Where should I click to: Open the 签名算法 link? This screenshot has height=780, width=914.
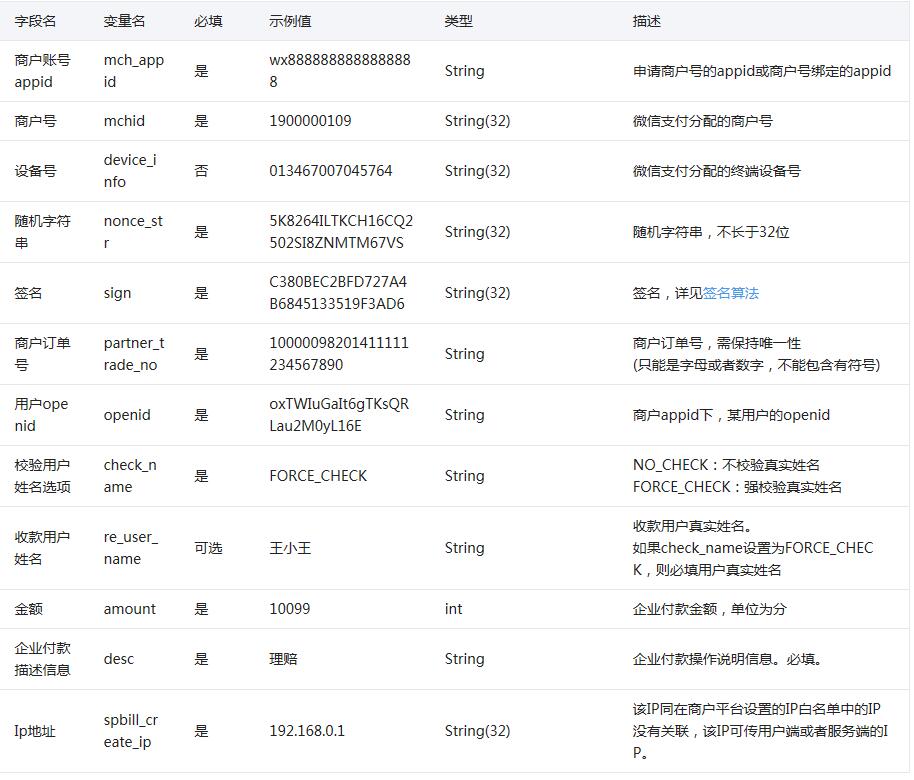pos(730,293)
